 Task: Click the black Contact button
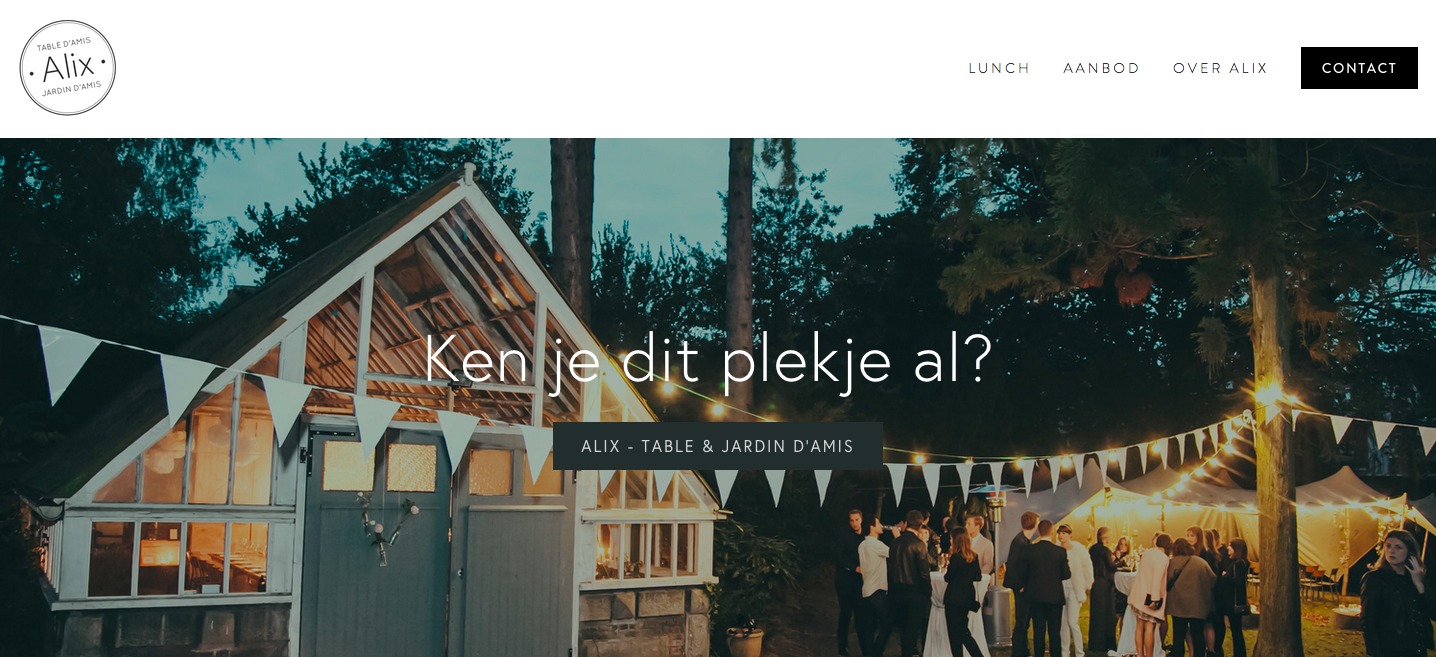click(x=1359, y=68)
